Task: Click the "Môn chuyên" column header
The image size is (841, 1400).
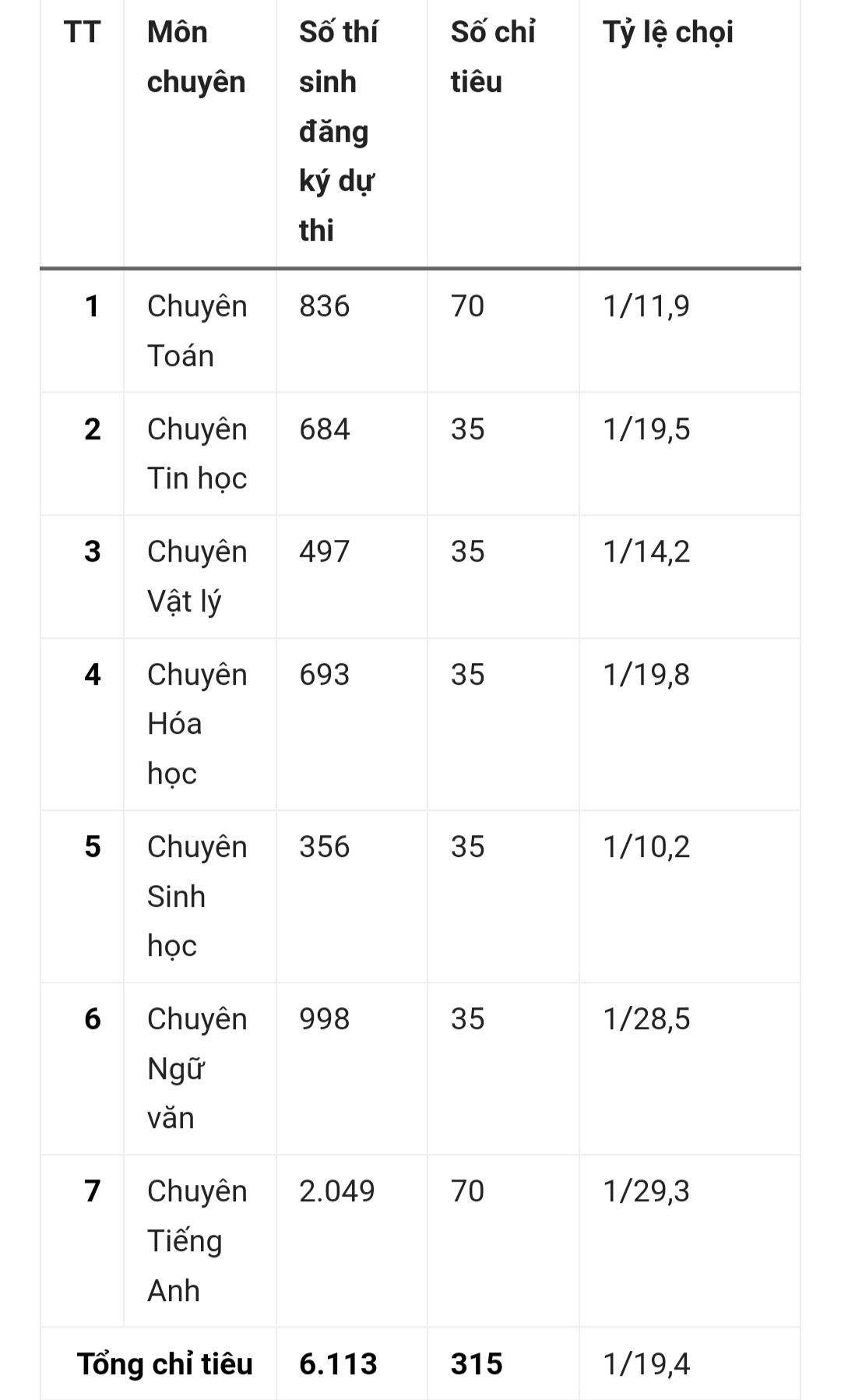Action: tap(196, 57)
